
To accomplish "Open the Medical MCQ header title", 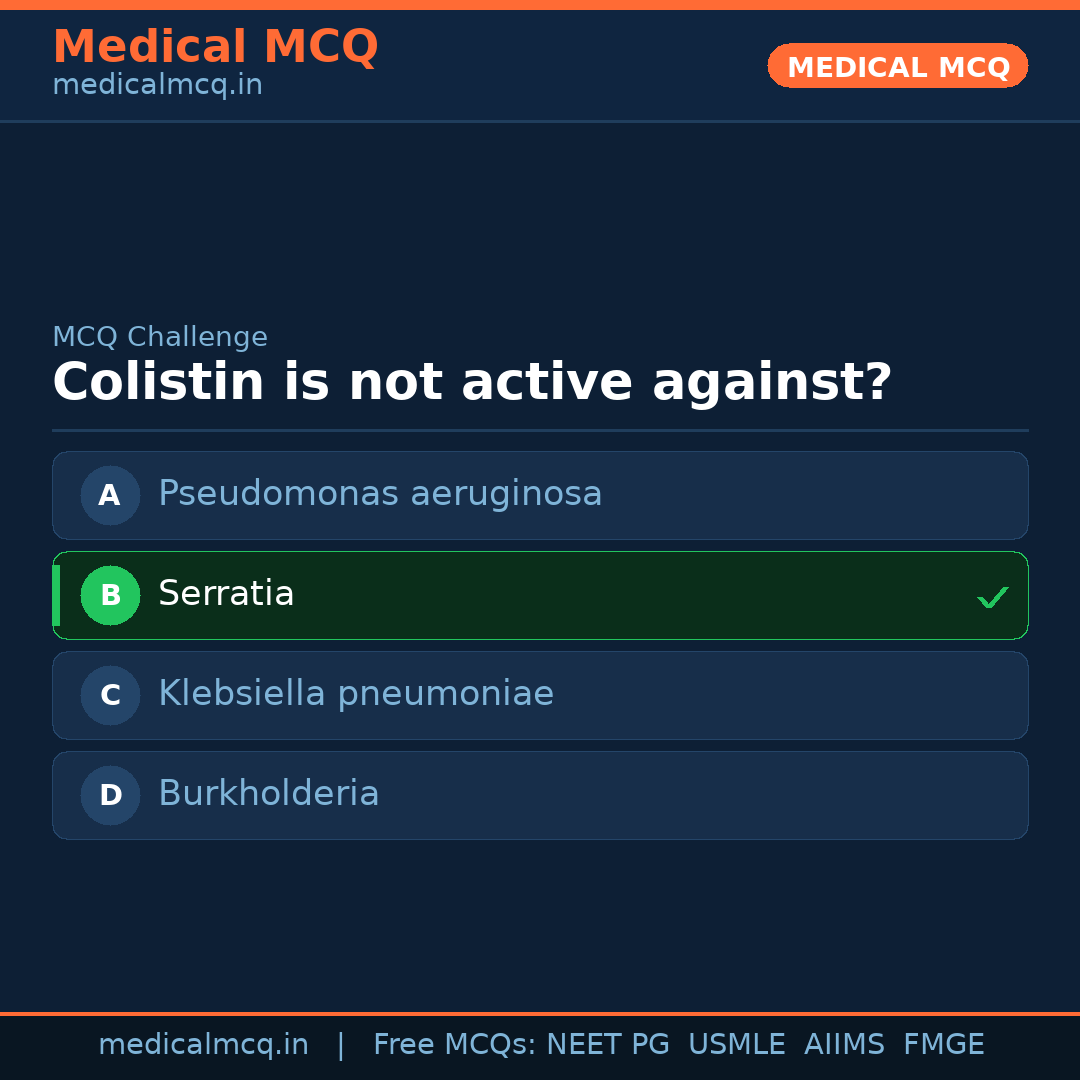I will 215,47.
